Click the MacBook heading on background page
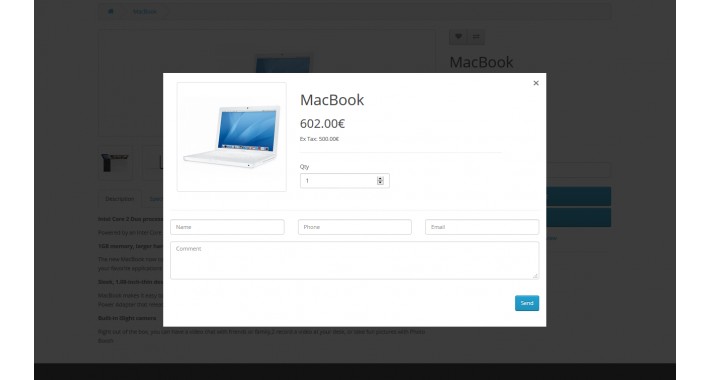710x380 pixels. pyautogui.click(x=481, y=62)
